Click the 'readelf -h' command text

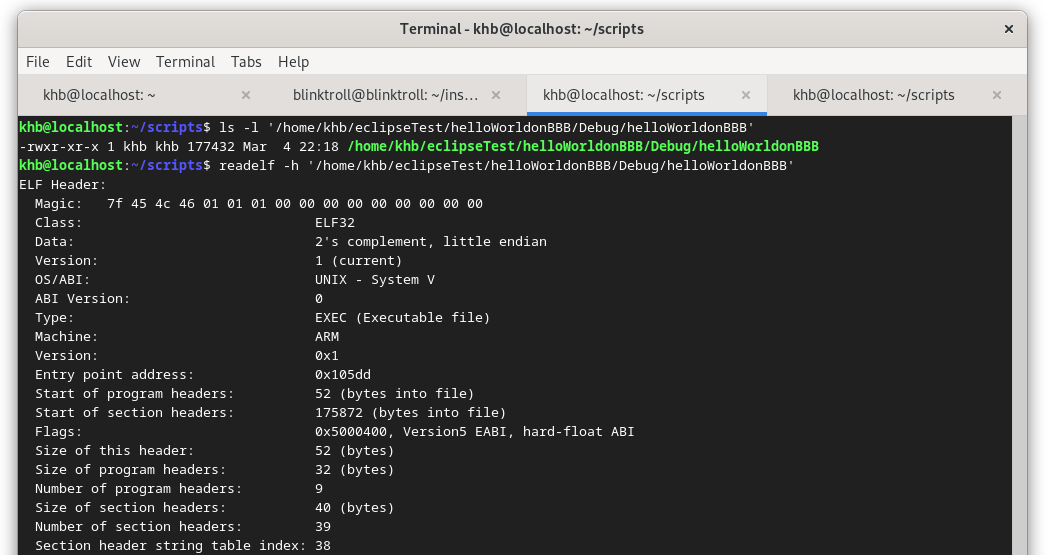[259, 165]
